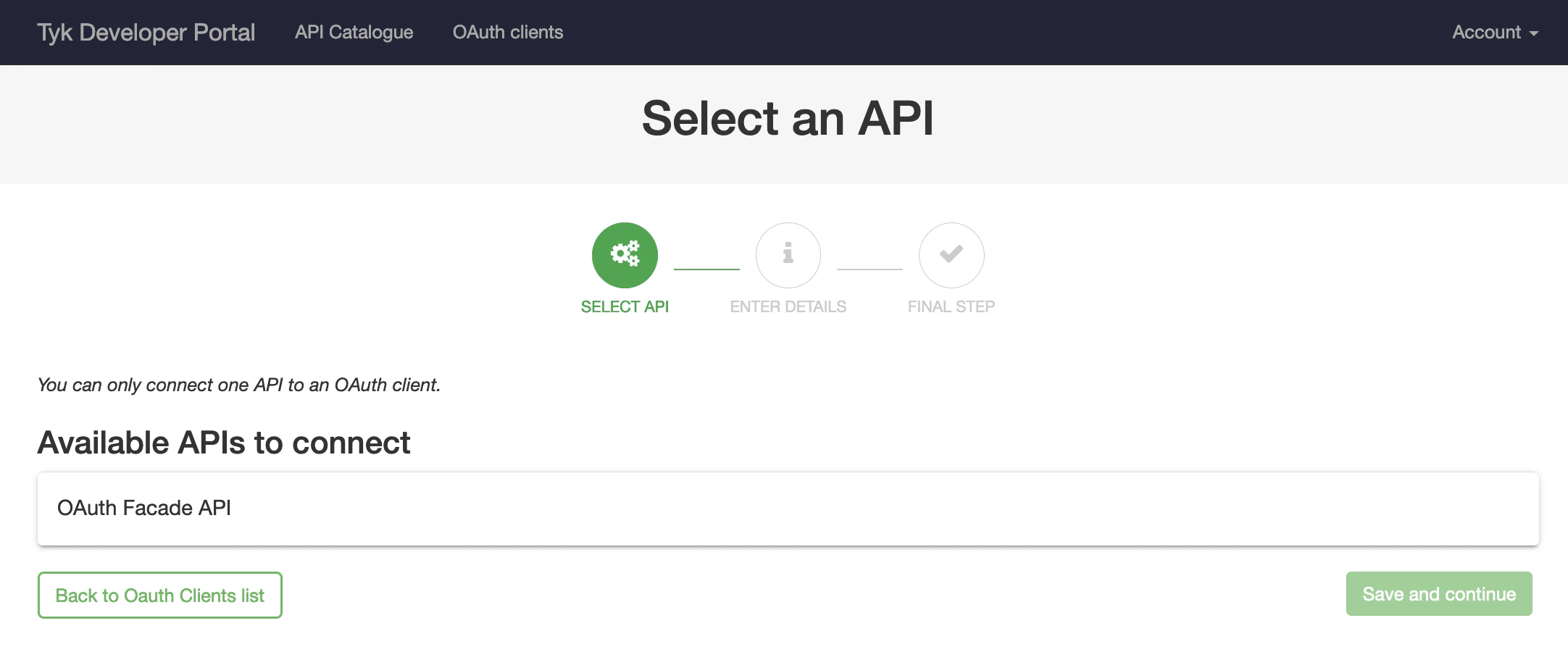Click the ENTER DETAILS label text
Image resolution: width=1568 pixels, height=652 pixels.
788,306
